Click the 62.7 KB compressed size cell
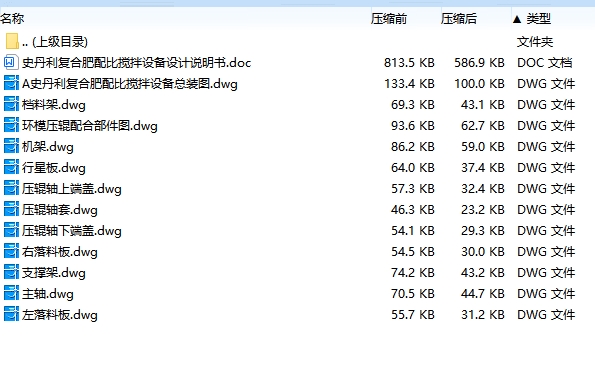This screenshot has width=595, height=382. point(483,126)
